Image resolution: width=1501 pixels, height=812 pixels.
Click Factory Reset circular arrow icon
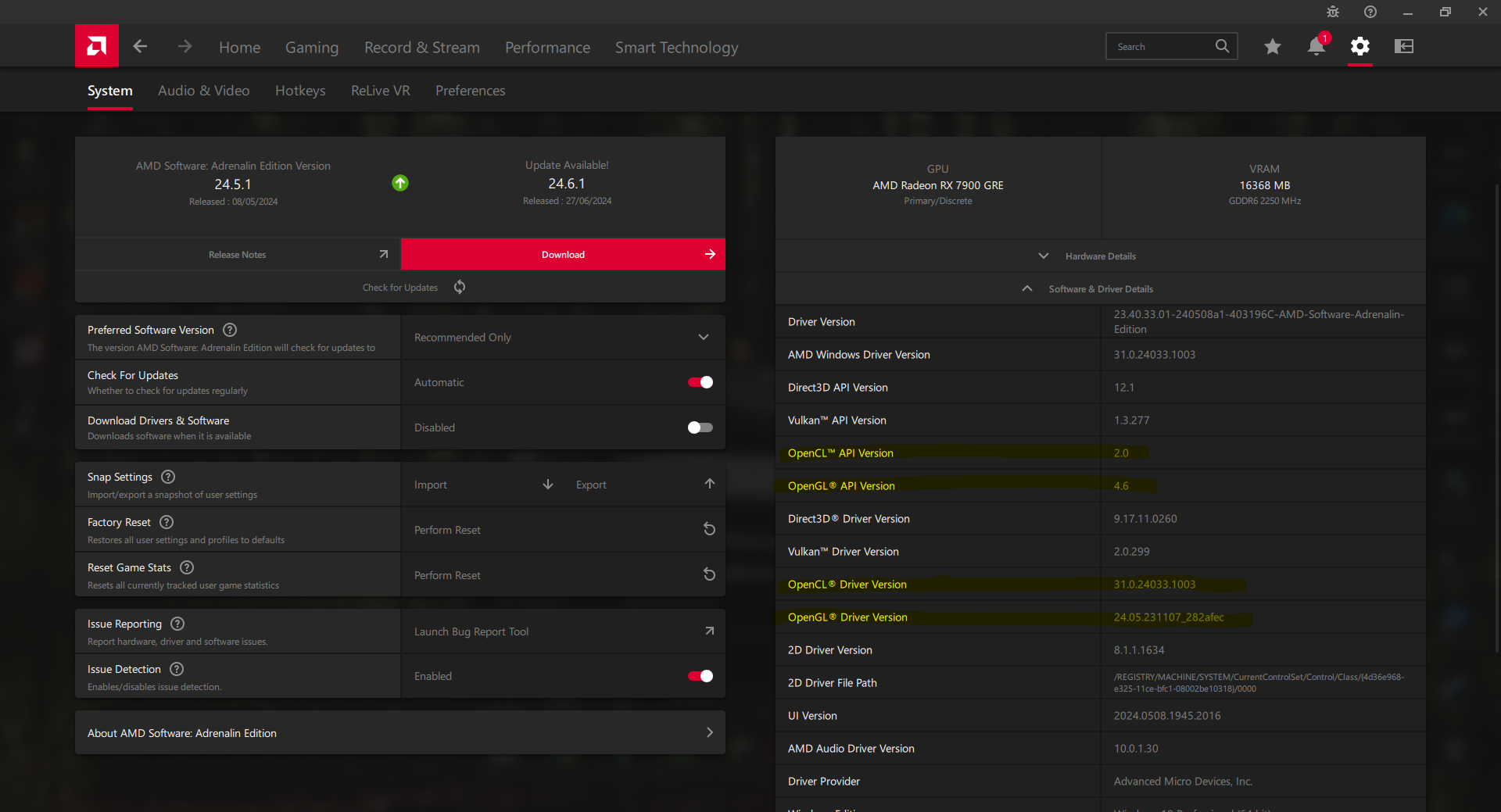(x=709, y=529)
